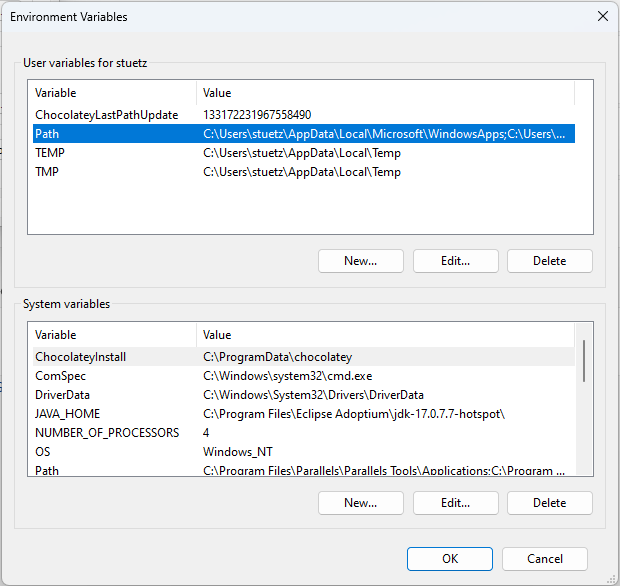Screen dimensions: 620x586
Task: Click the System variables list scrollbar thumb
Action: pyautogui.click(x=584, y=361)
